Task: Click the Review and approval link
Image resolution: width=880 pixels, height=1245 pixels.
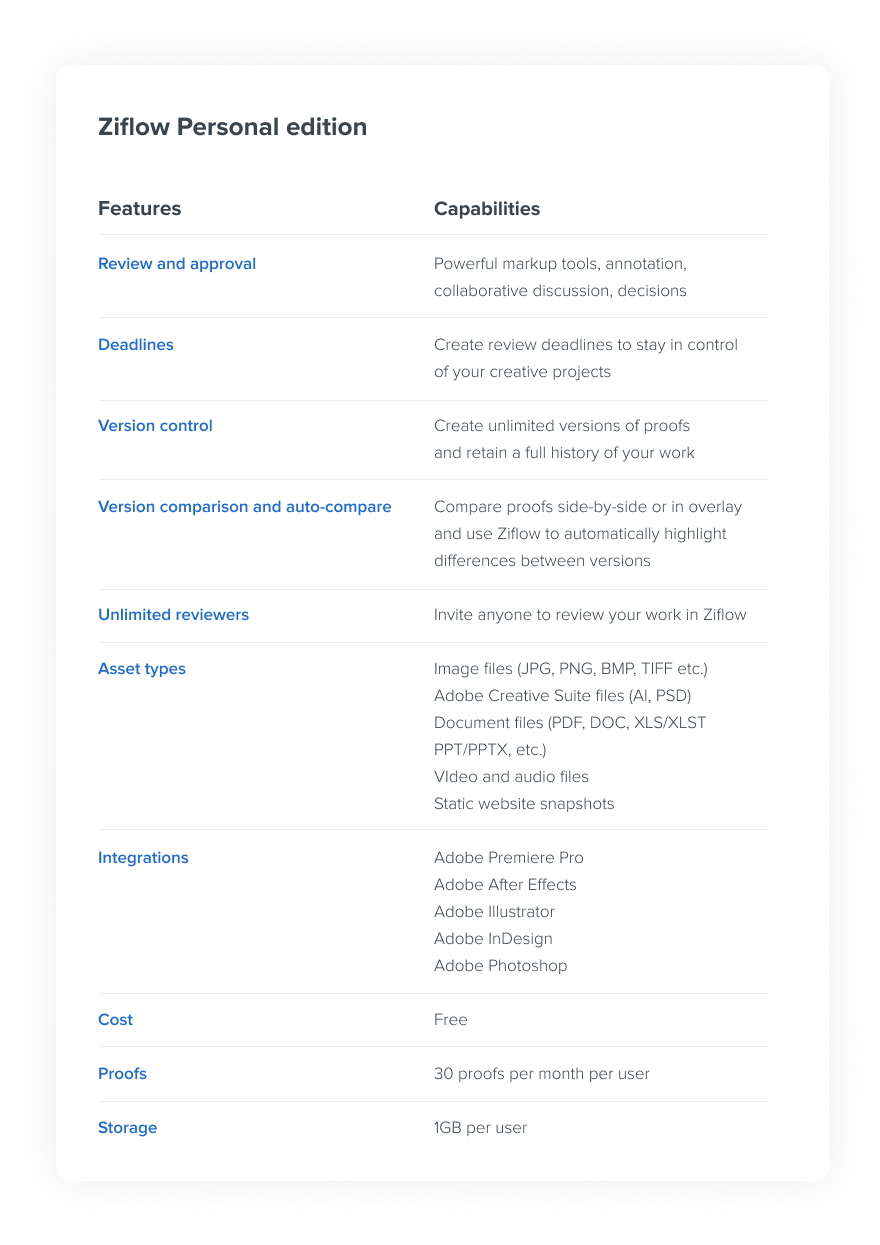Action: 177,264
